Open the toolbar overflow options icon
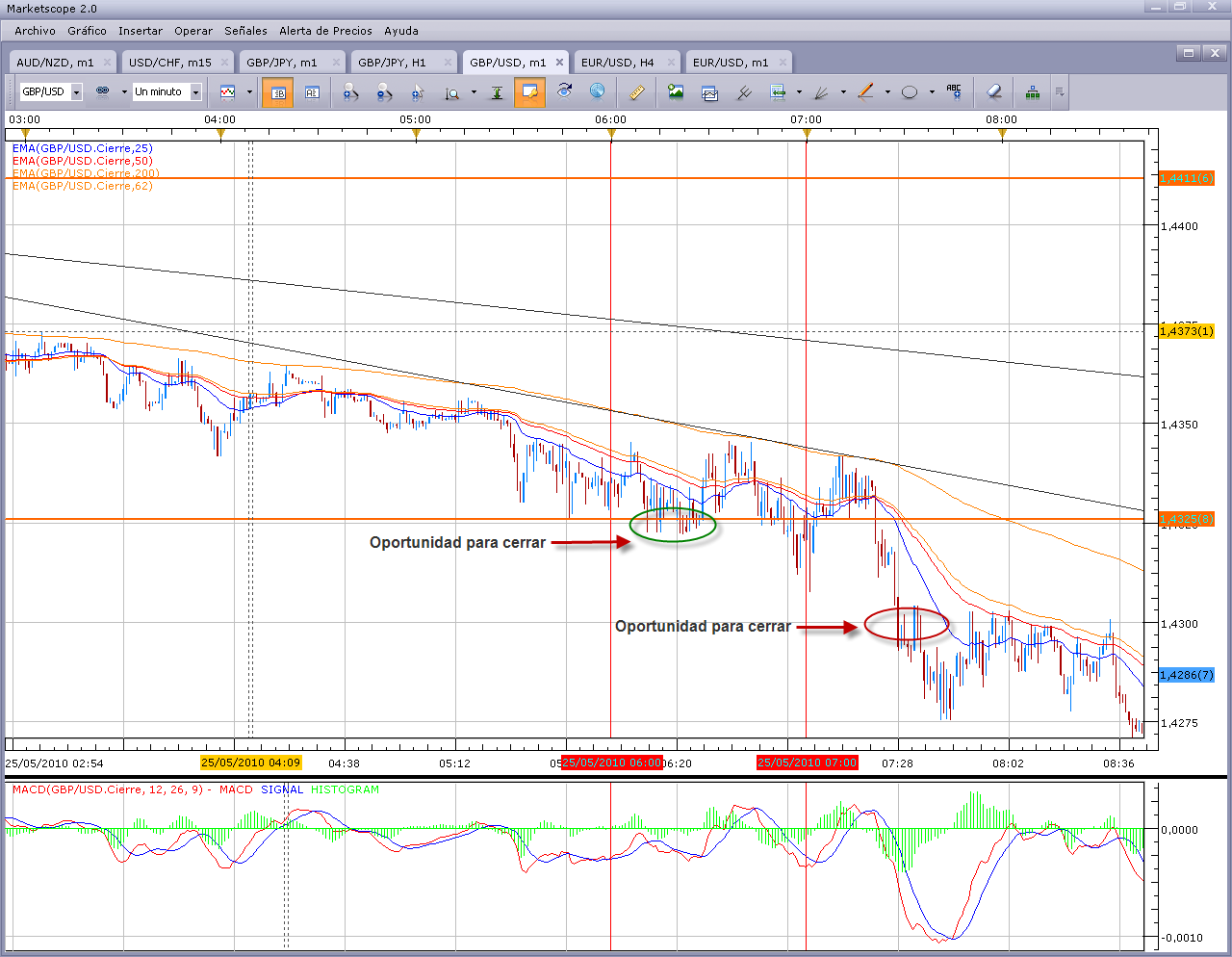Image resolution: width=1232 pixels, height=957 pixels. 1060,92
